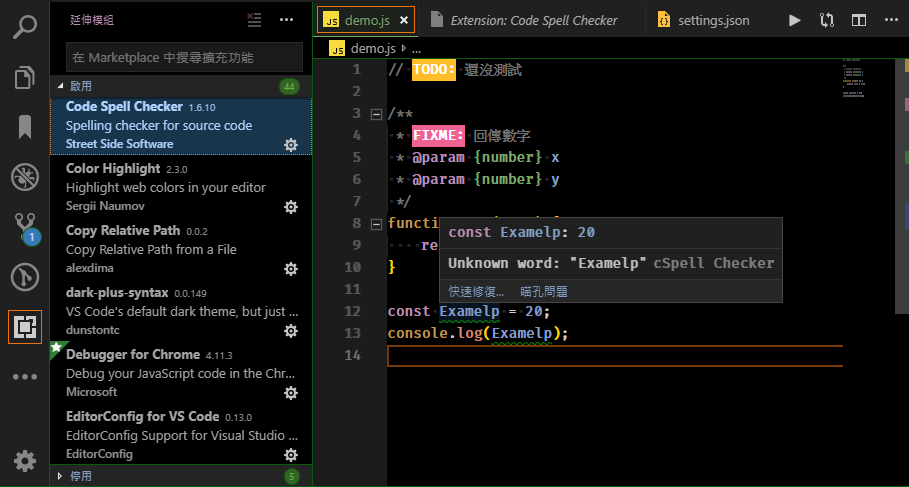Select dark-plus-syntax extension entry
Screen dimensions: 909x487
(x=181, y=310)
